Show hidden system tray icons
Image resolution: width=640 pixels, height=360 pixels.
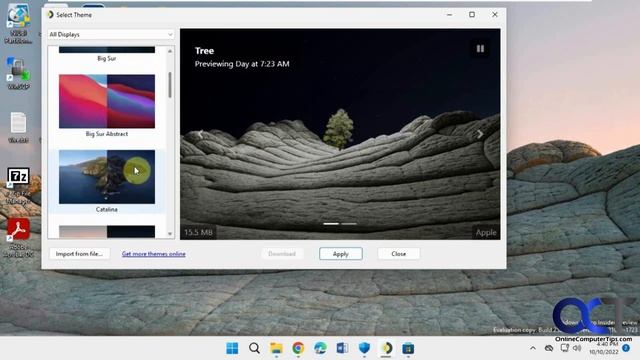tap(533, 348)
